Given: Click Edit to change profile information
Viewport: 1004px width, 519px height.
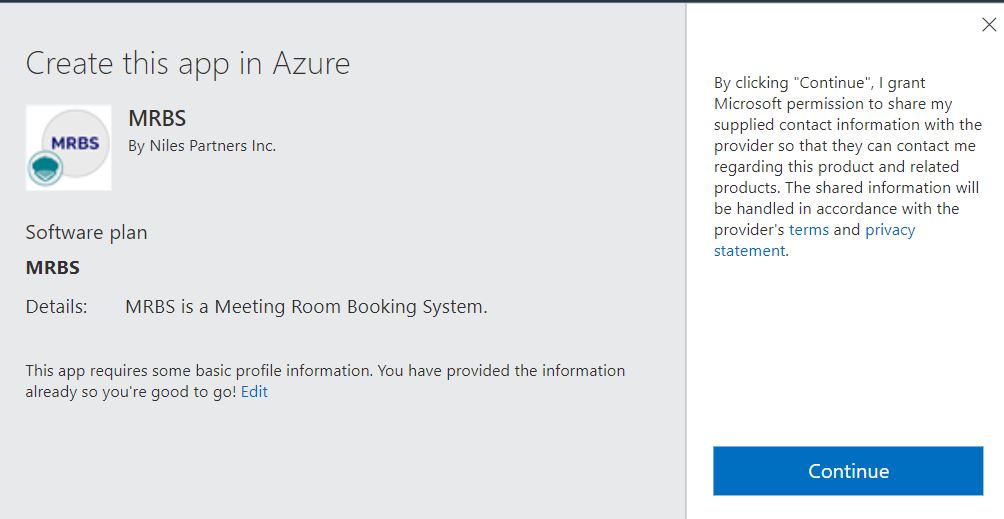Looking at the screenshot, I should 254,392.
